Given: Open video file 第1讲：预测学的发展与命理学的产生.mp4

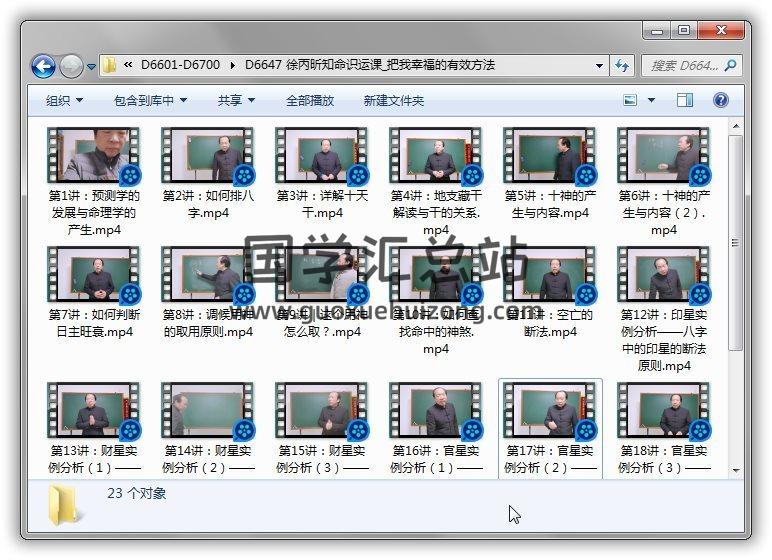Looking at the screenshot, I should (x=93, y=155).
